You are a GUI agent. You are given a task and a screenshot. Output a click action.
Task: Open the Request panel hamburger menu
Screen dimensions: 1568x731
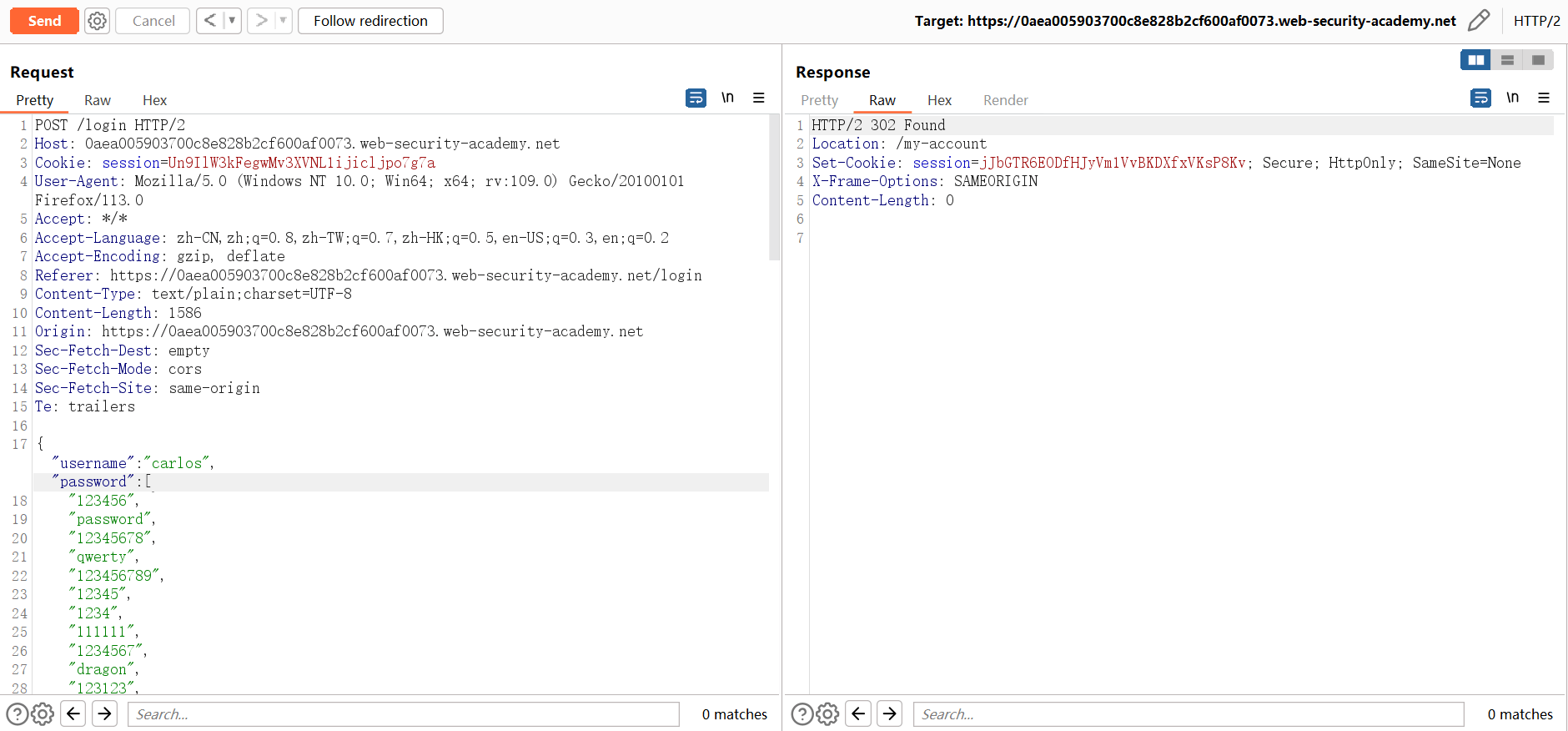(x=758, y=98)
